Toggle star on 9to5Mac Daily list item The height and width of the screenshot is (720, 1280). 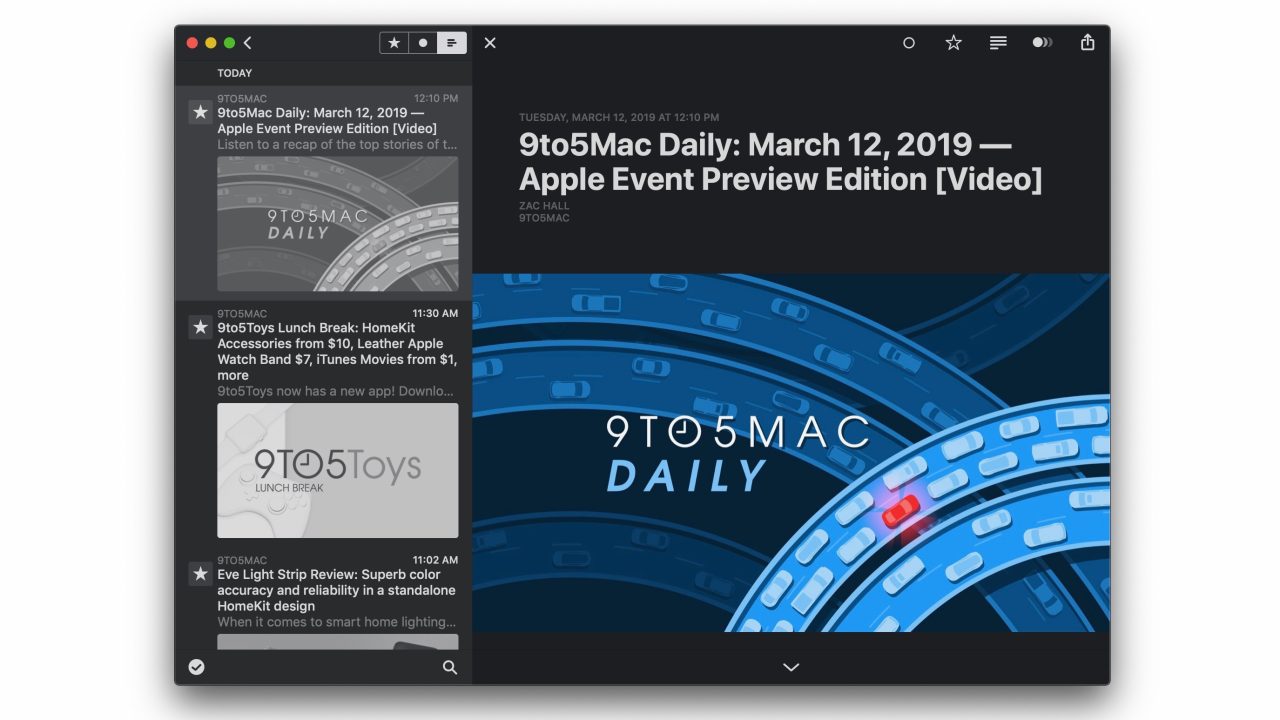[200, 113]
